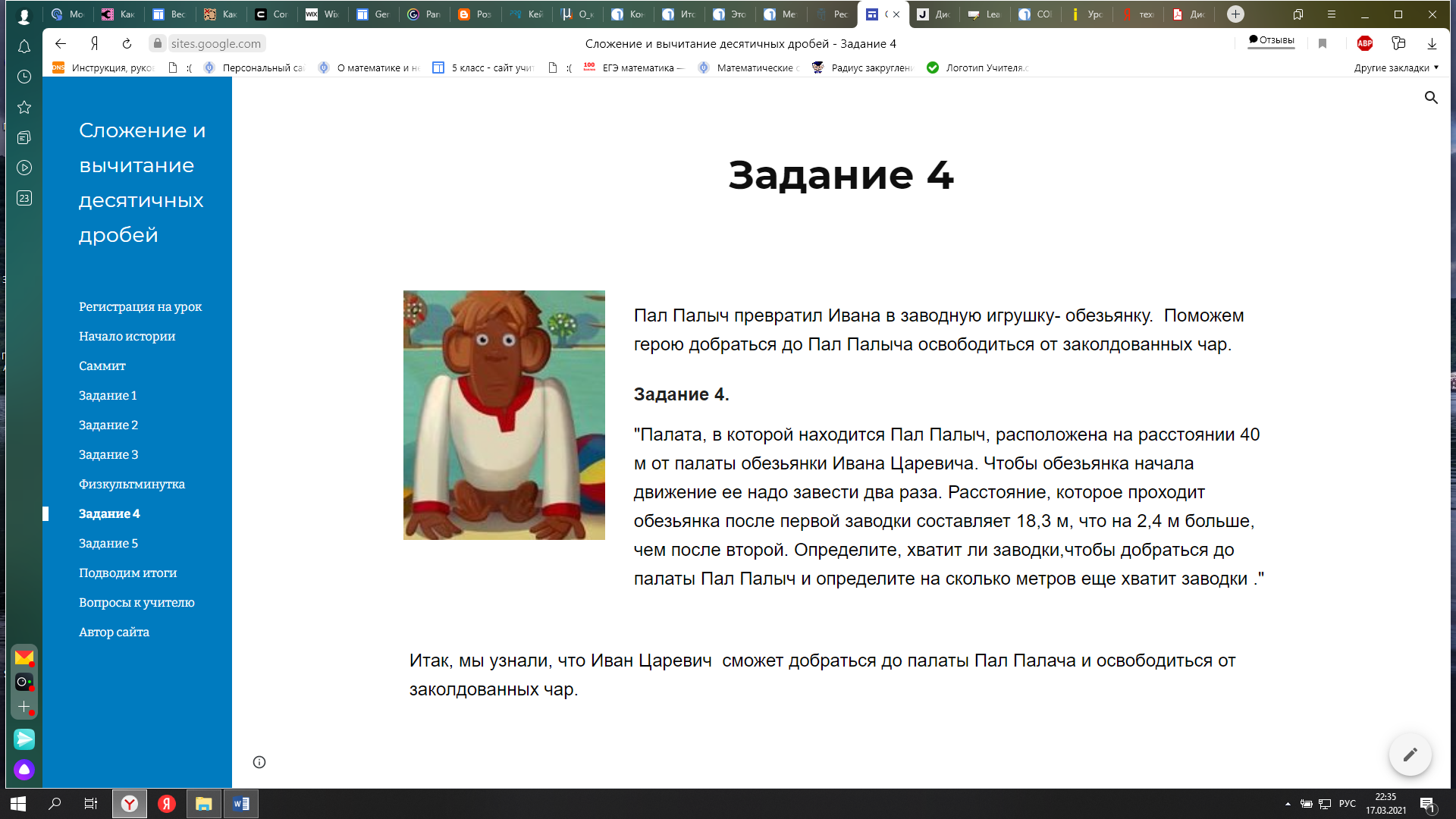Viewport: 1456px width, 819px height.
Task: Click the pencil edit page button
Action: point(1410,755)
